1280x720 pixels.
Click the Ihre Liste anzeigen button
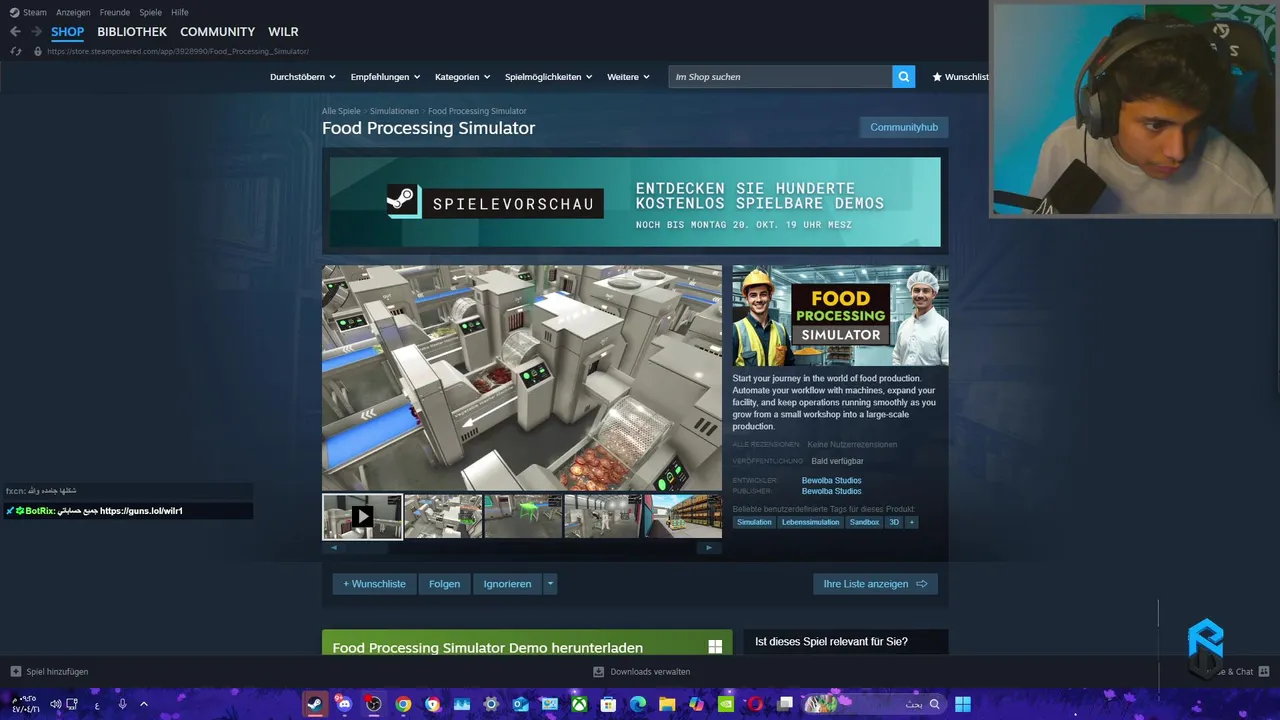click(x=875, y=584)
